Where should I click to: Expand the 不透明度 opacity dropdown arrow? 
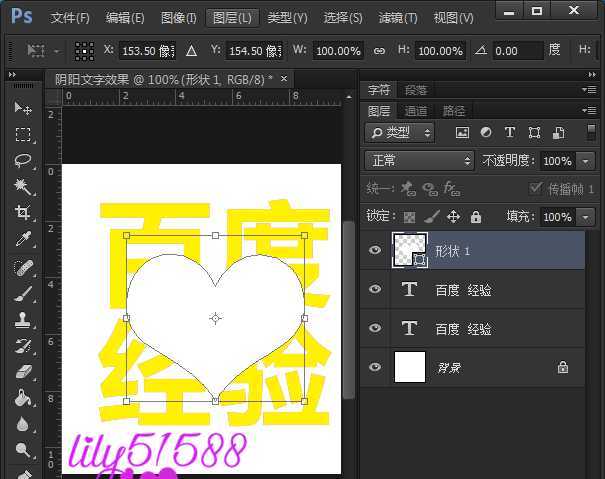[585, 161]
